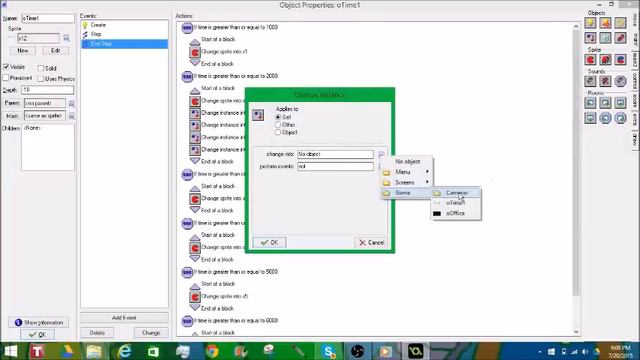Click the New sprite button

pos(22,51)
